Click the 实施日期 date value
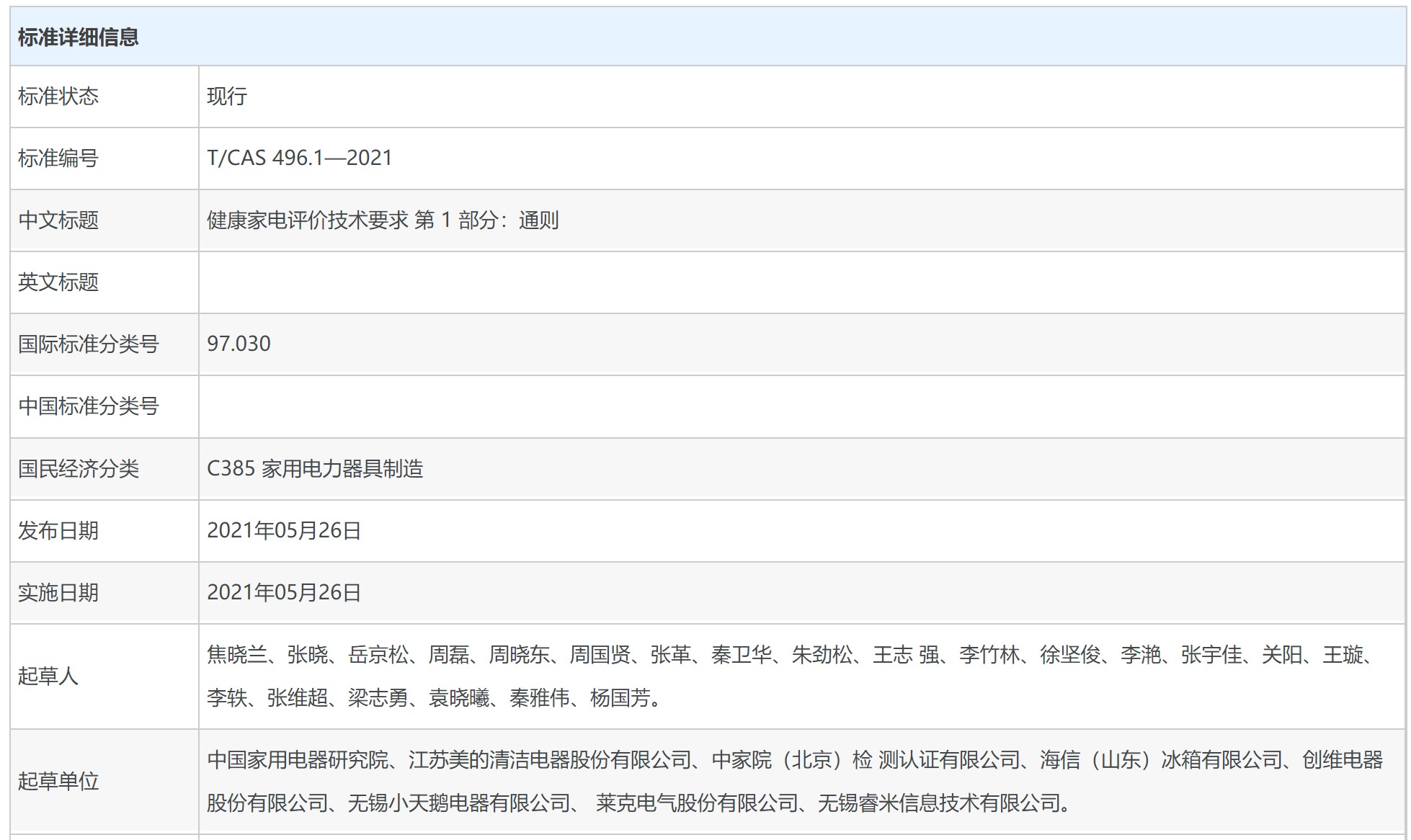The height and width of the screenshot is (840, 1411). coord(284,593)
